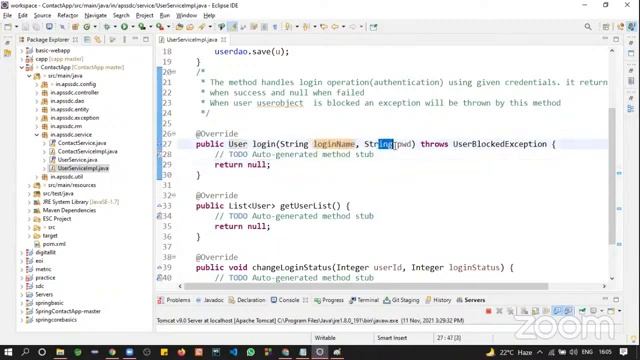The height and width of the screenshot is (360, 640).
Task: Click the Run with Coverage icon
Action: [142, 27]
